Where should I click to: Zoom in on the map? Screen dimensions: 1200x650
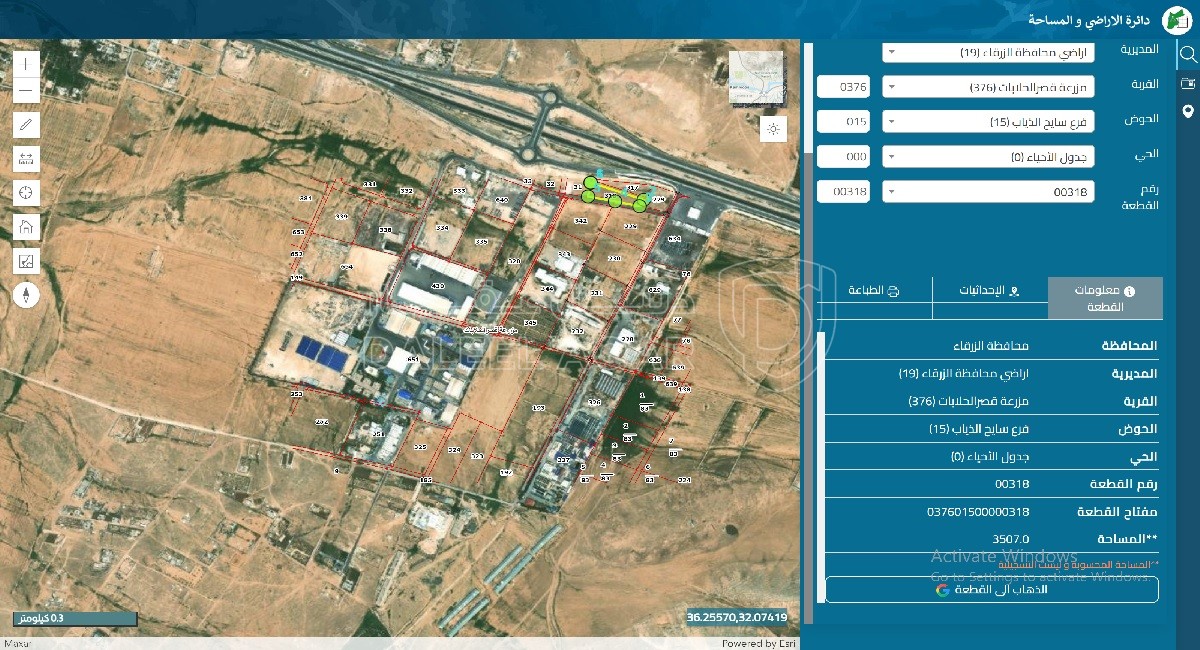click(26, 63)
